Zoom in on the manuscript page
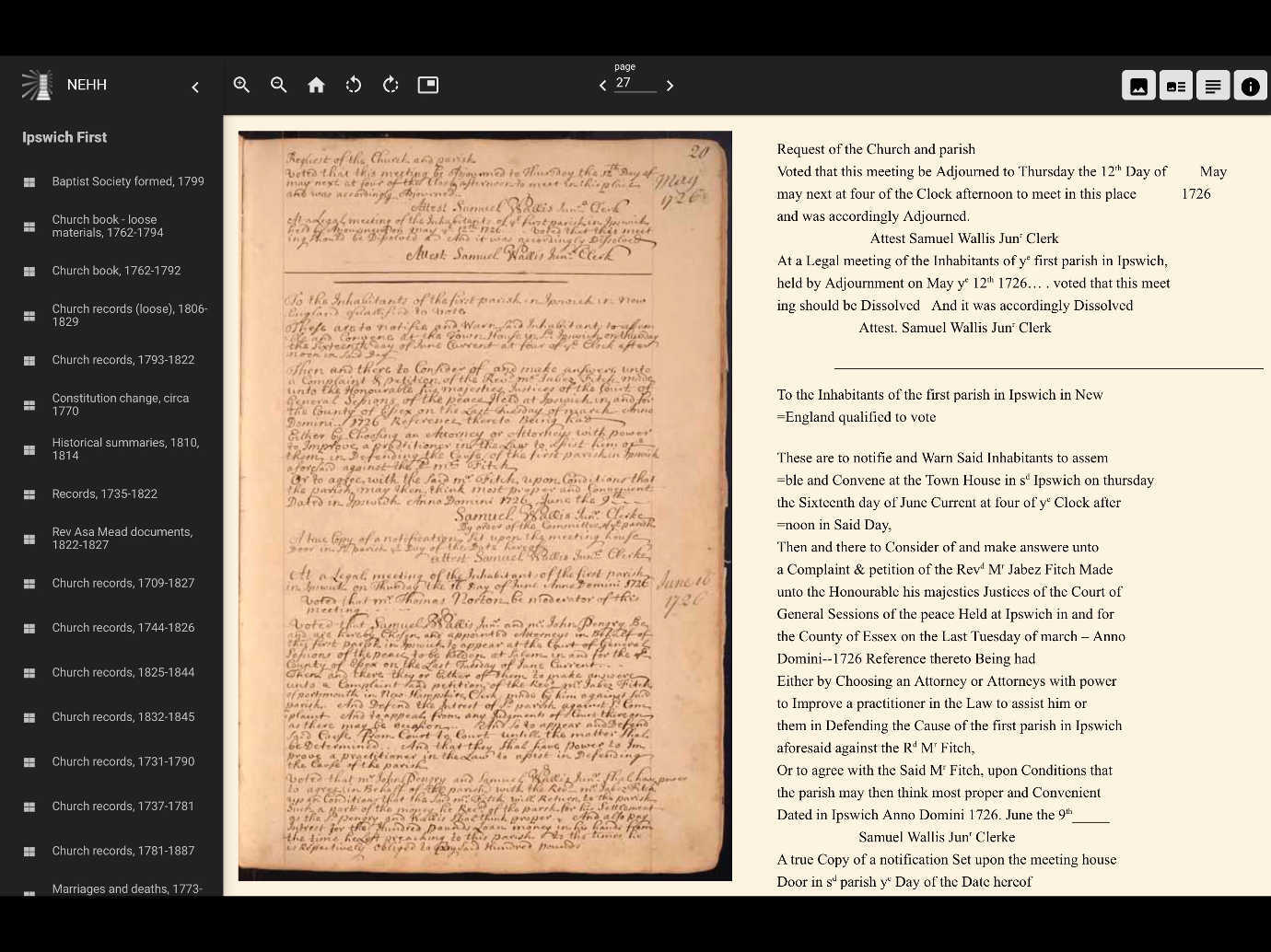Screen dimensions: 1271x952 pyautogui.click(x=241, y=85)
